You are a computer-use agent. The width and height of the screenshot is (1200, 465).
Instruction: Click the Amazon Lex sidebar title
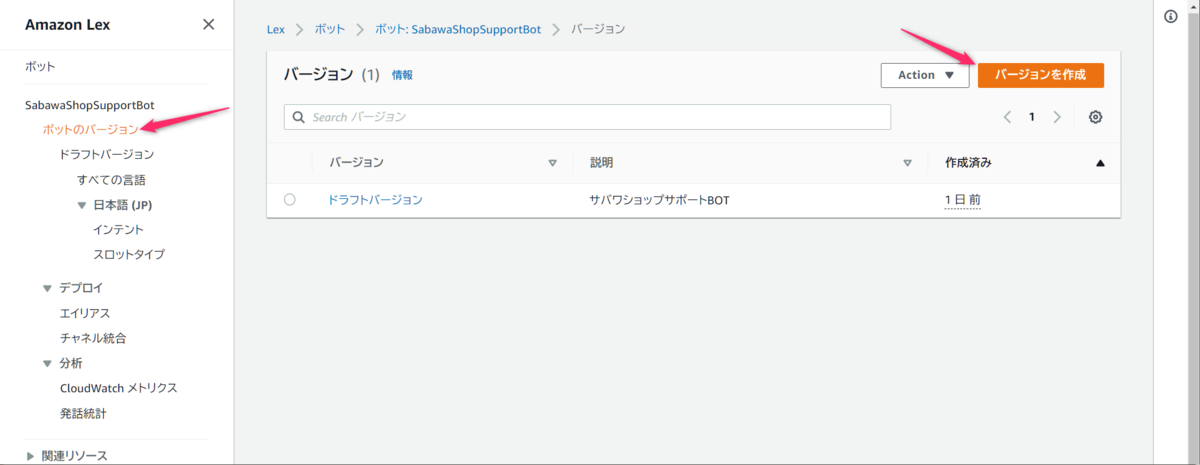69,24
